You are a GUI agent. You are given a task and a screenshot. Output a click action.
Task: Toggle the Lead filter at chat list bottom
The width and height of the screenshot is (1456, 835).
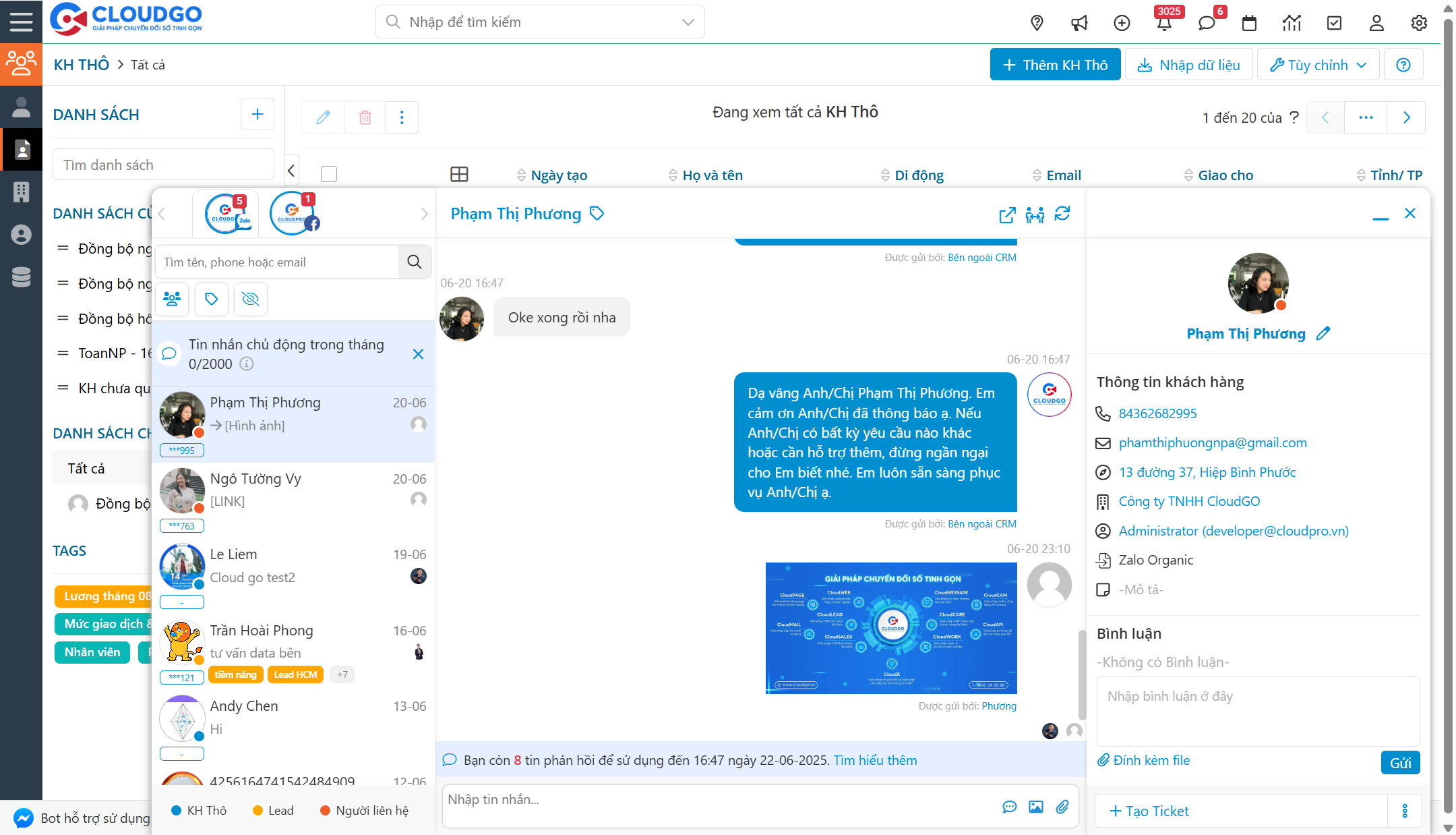pos(272,810)
